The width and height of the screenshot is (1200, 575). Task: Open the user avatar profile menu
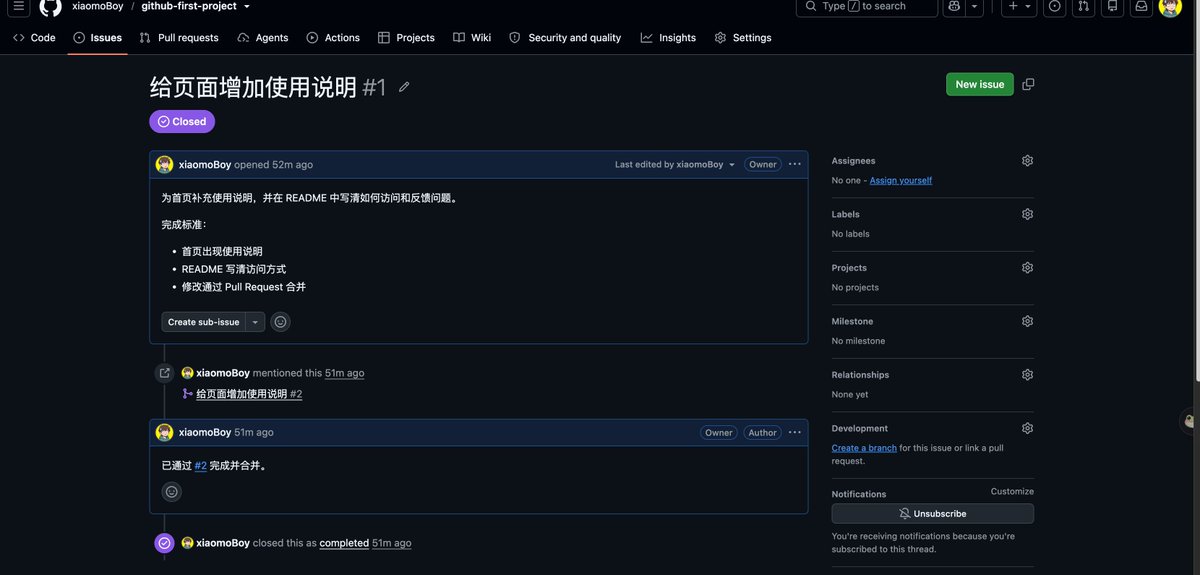pyautogui.click(x=1170, y=6)
